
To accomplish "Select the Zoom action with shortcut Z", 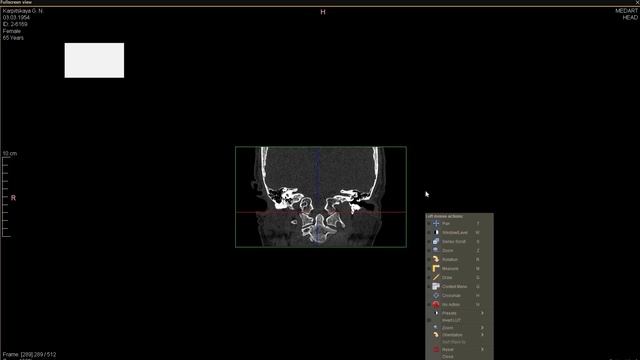I will click(459, 251).
